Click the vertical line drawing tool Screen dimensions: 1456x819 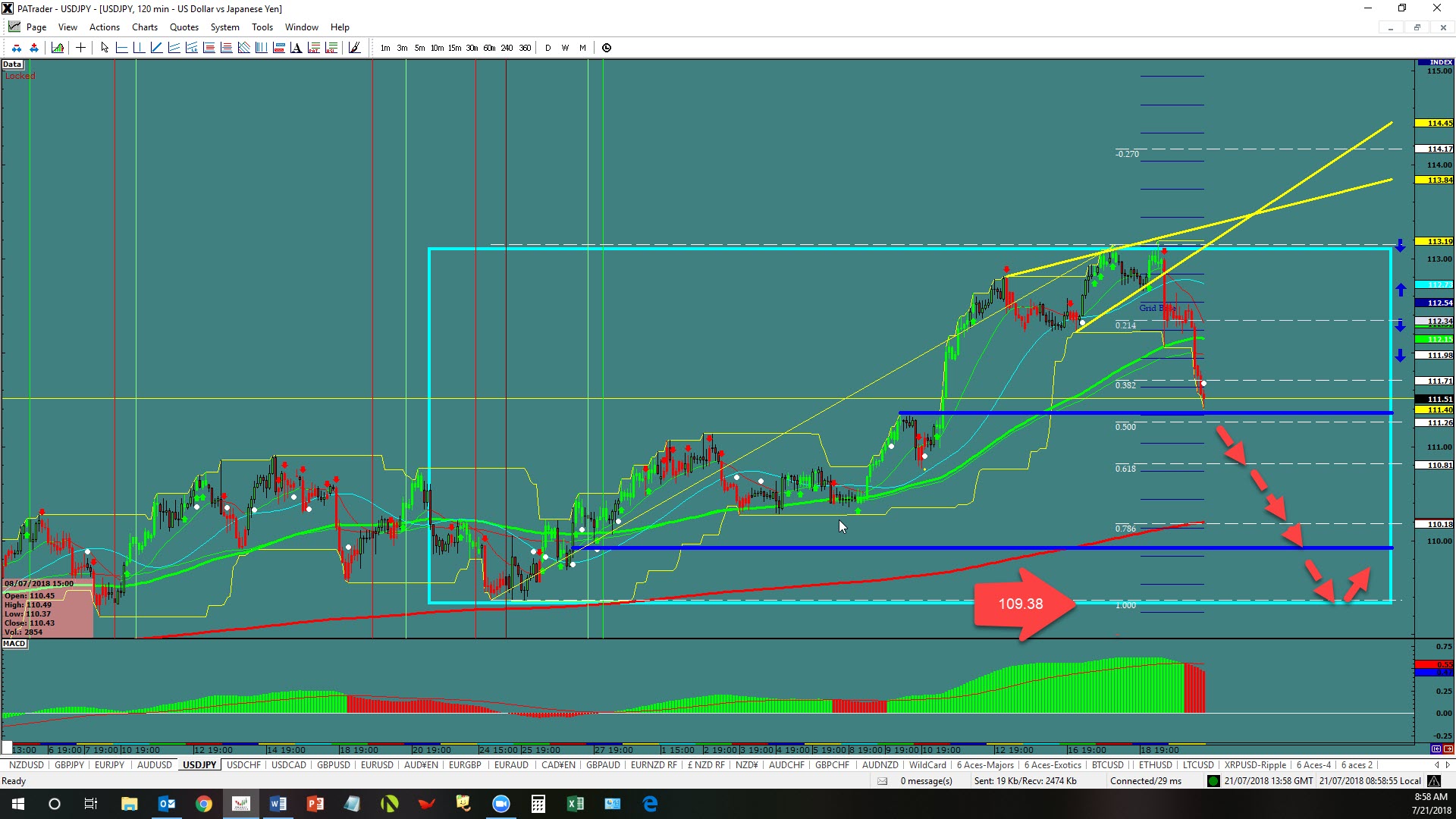(139, 48)
